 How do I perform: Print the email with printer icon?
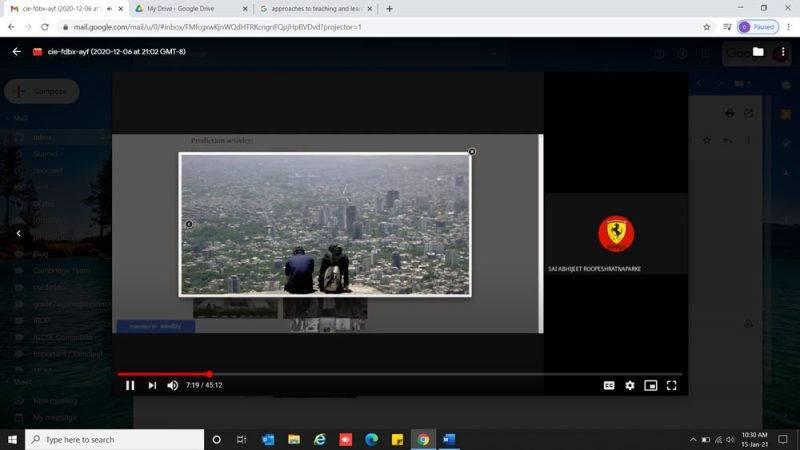pyautogui.click(x=729, y=113)
